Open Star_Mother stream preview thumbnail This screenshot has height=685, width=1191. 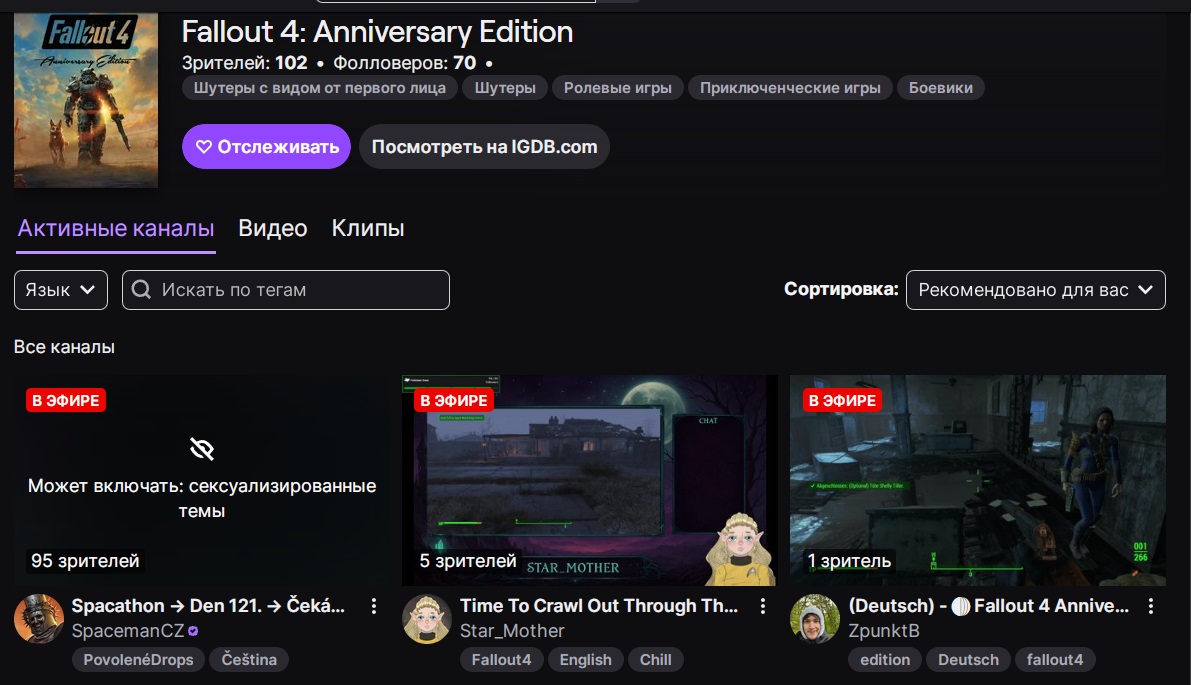[589, 480]
